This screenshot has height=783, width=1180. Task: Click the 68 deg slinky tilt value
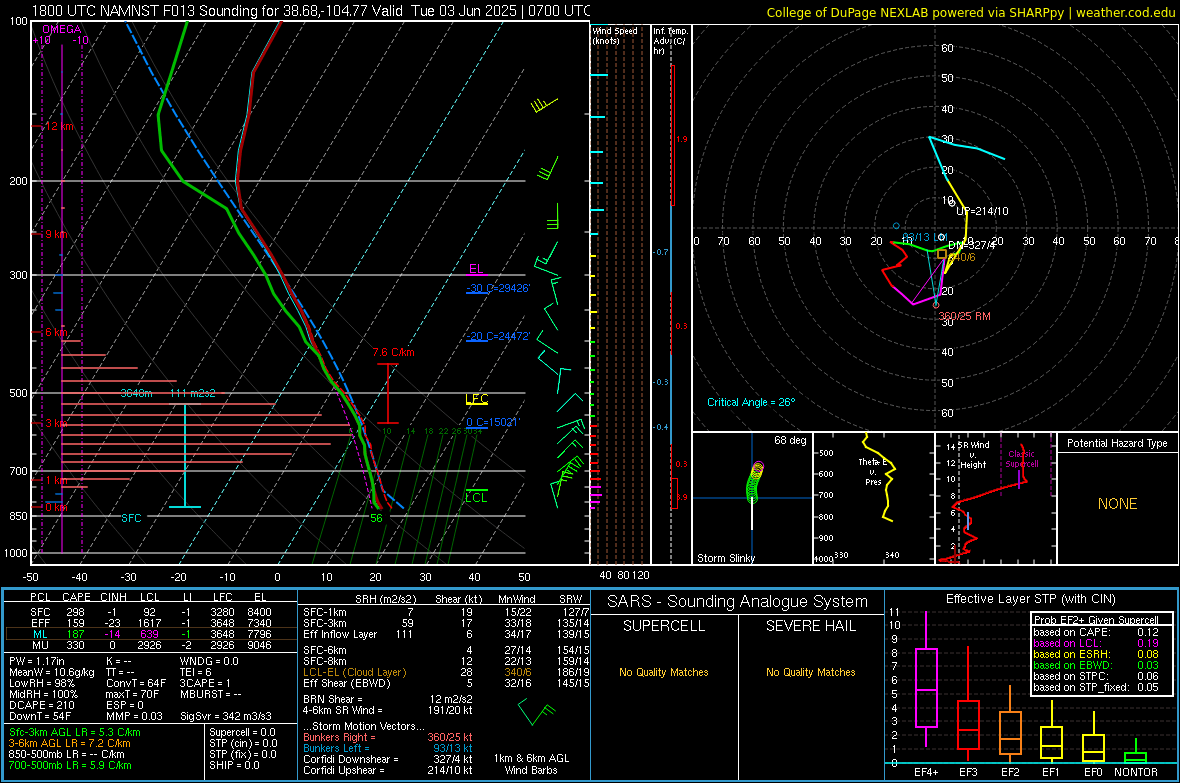point(790,440)
